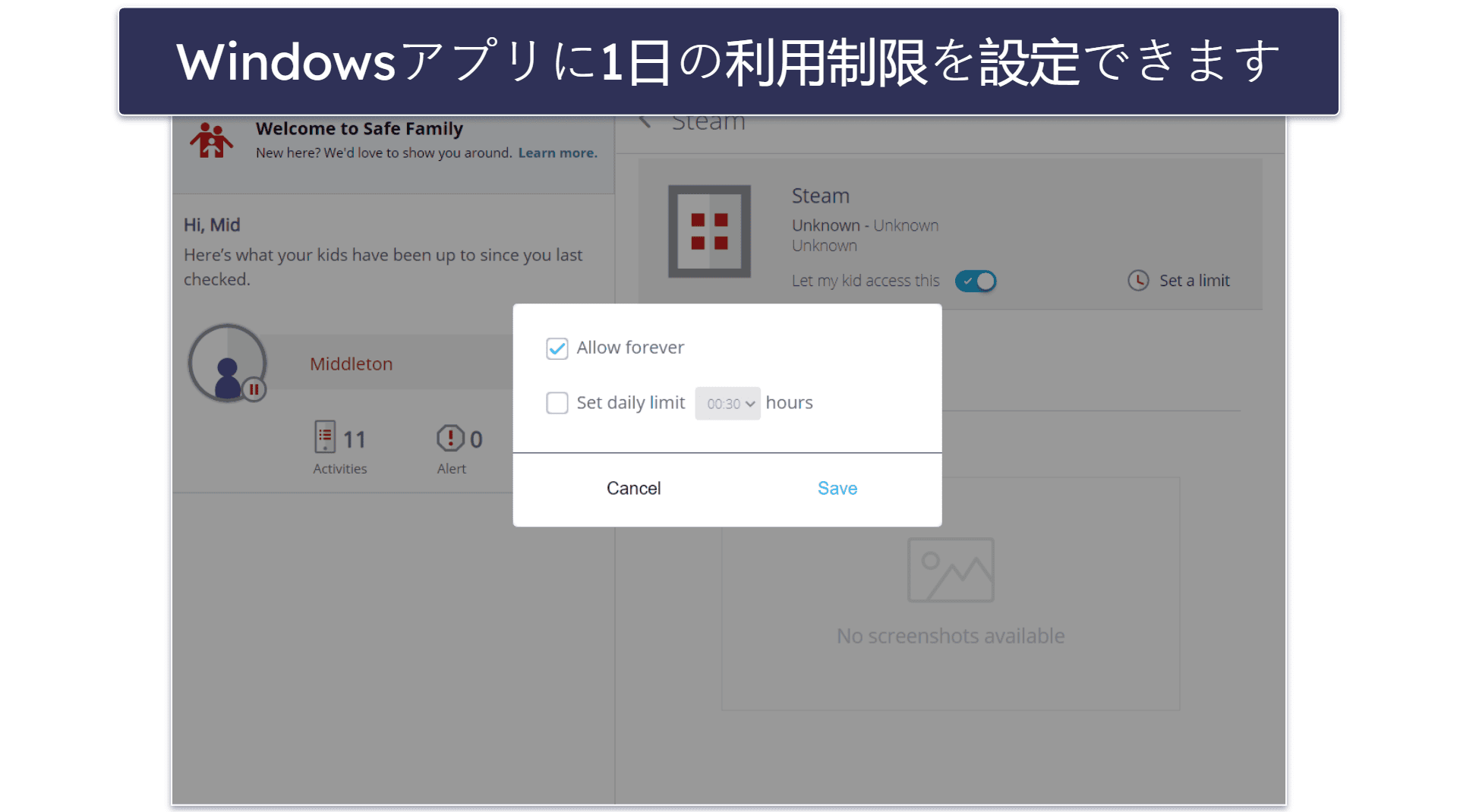Click the Alert label

(x=452, y=469)
